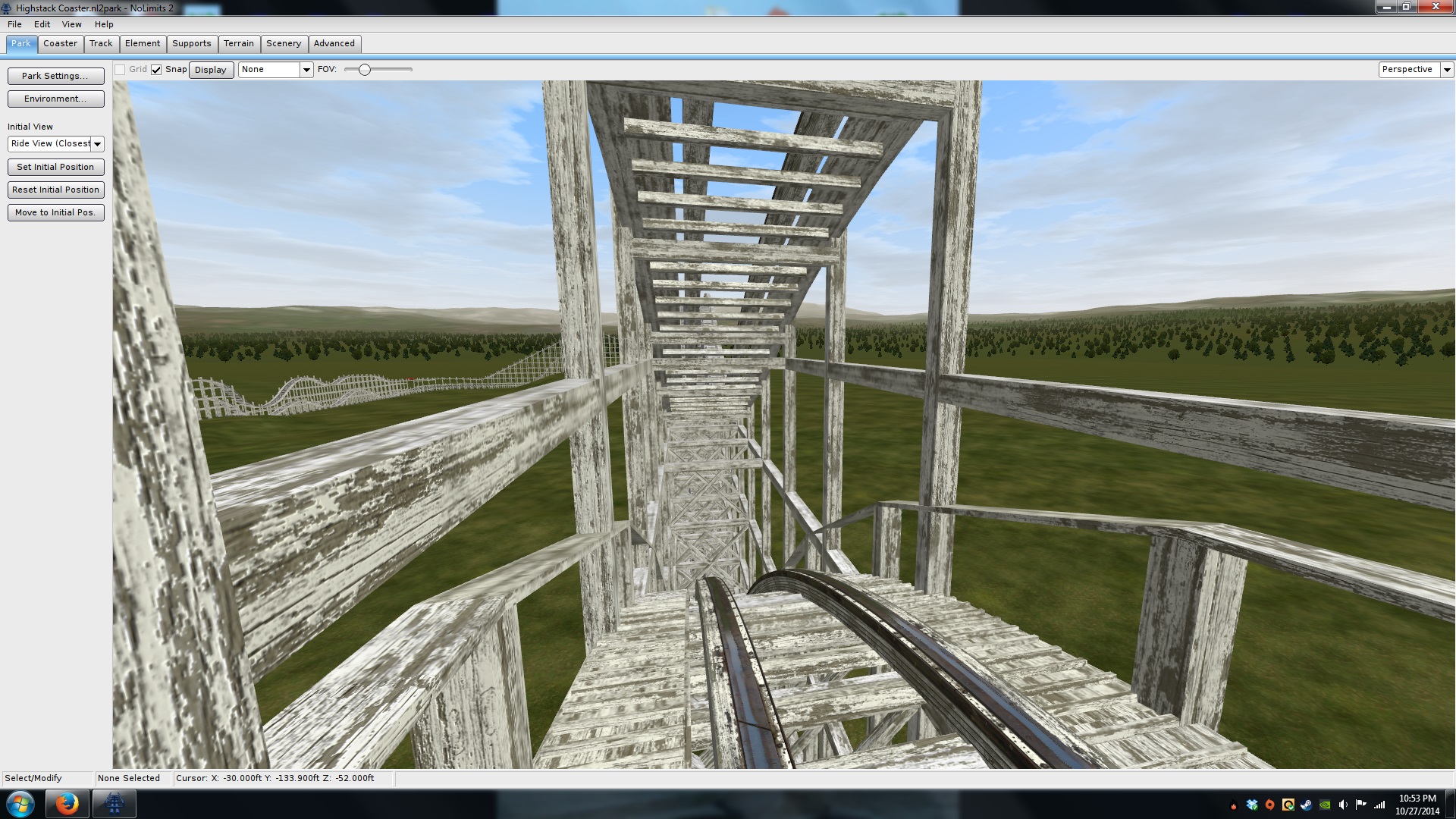This screenshot has height=819, width=1456.
Task: Click the FOV slider handle
Action: click(365, 70)
